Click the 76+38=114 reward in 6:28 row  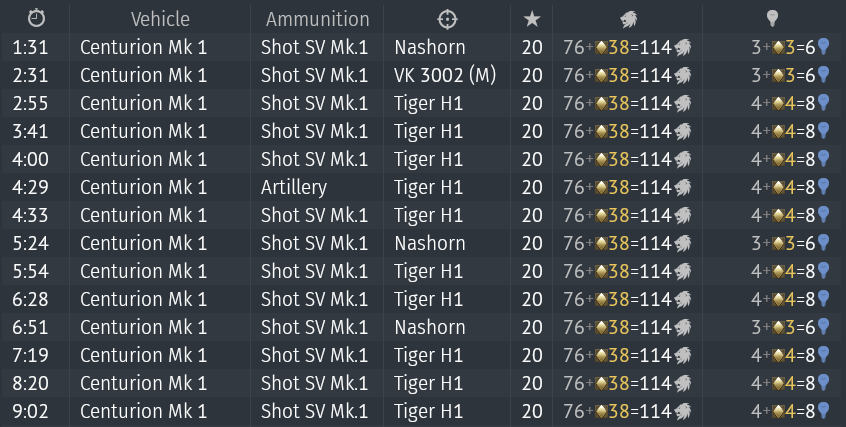tap(617, 299)
